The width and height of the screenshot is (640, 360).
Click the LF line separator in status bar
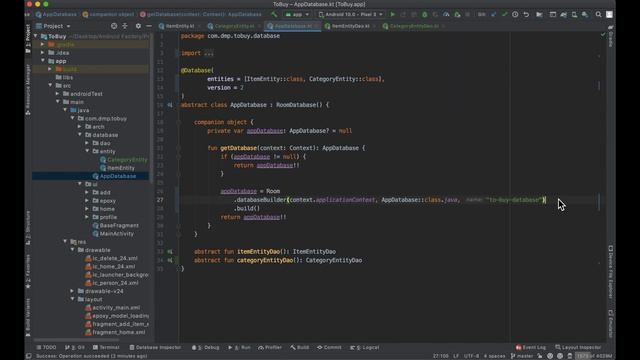coord(456,356)
